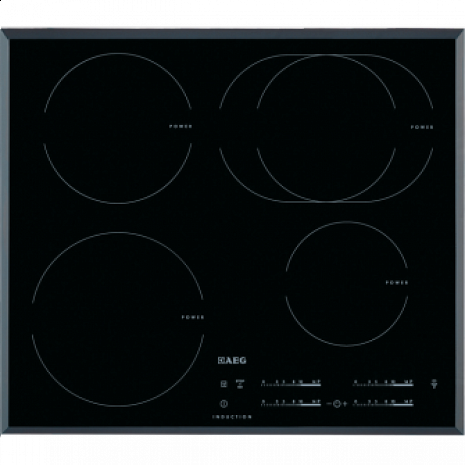The width and height of the screenshot is (465, 465).
Task: Tap the INDUCTION text label
Action: [x=232, y=417]
